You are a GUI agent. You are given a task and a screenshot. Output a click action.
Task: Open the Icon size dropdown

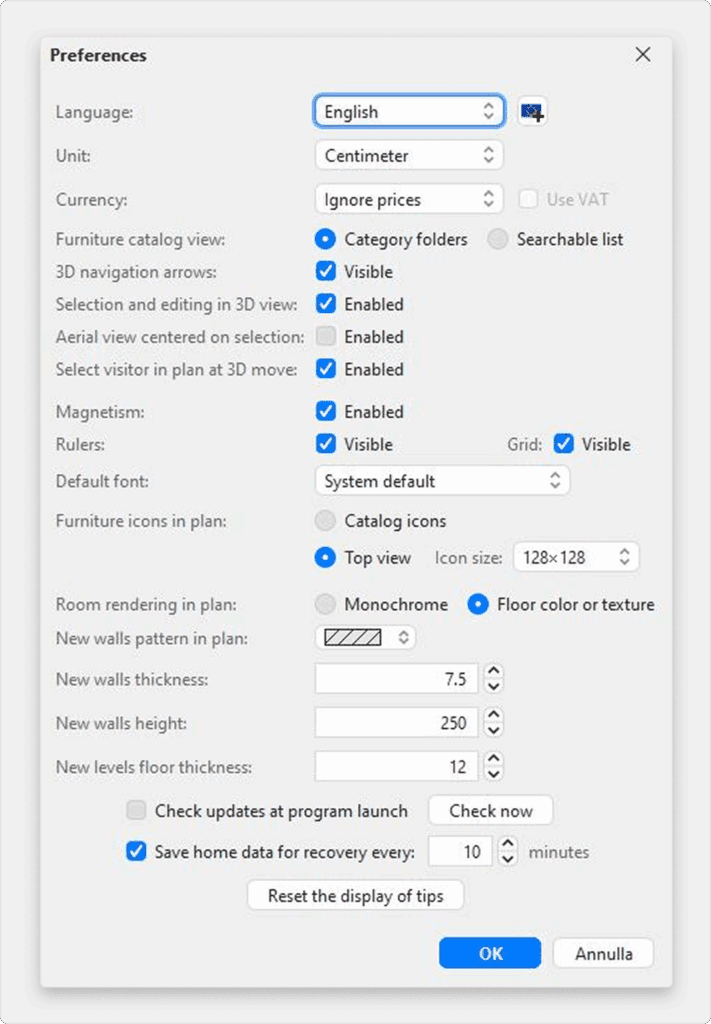pyautogui.click(x=575, y=558)
